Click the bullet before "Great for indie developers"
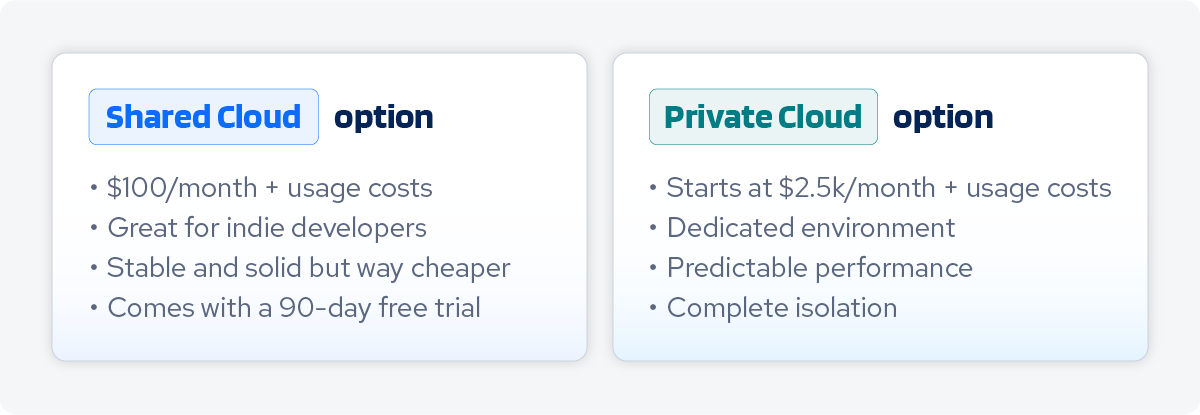The height and width of the screenshot is (415, 1200). pos(93,228)
